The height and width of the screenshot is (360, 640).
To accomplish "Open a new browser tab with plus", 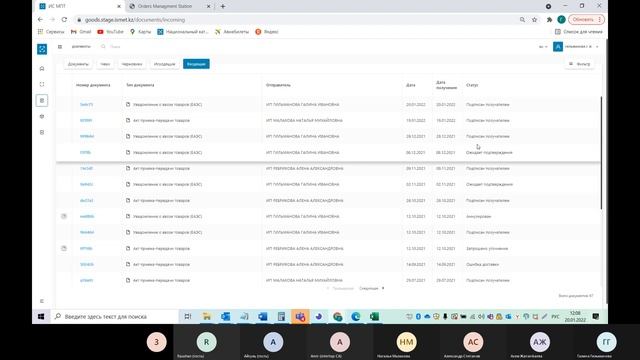I will pos(223,7).
